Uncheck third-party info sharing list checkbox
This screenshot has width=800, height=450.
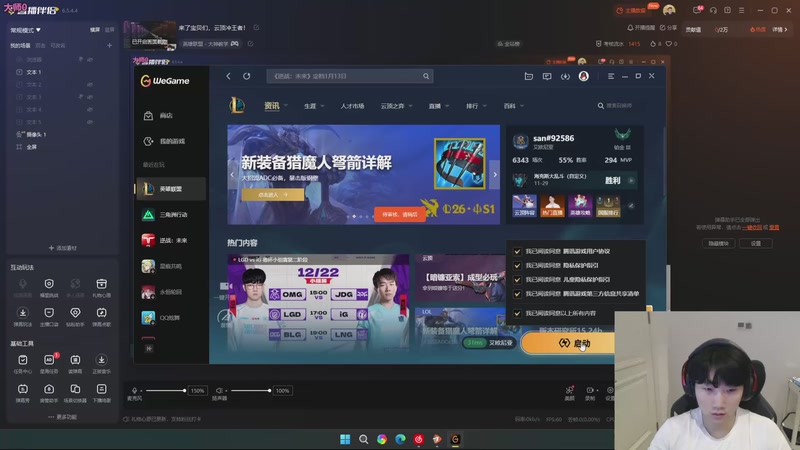pyautogui.click(x=517, y=294)
